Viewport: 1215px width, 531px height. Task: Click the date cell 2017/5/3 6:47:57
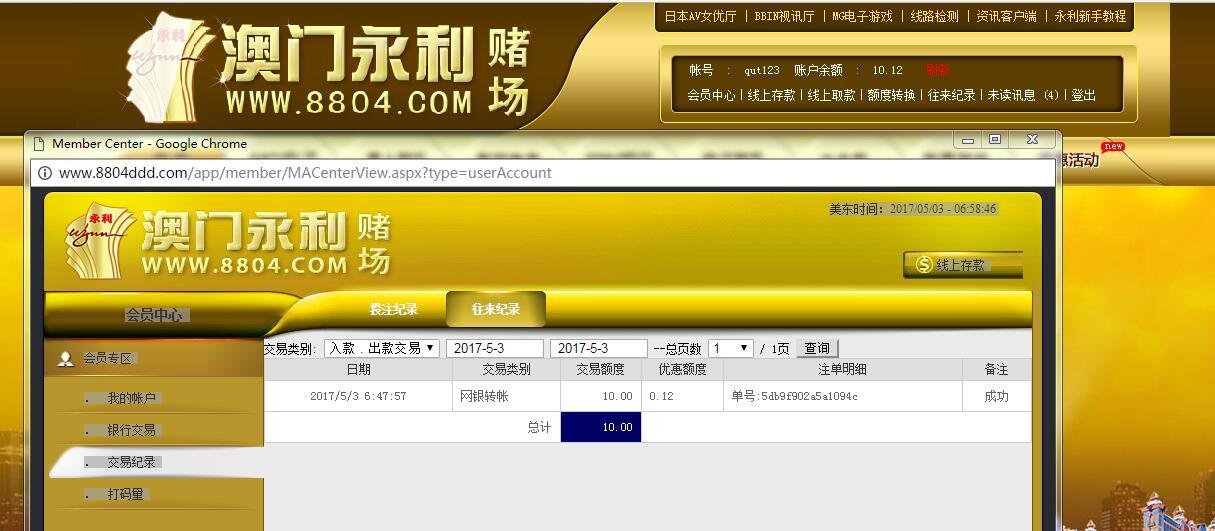click(358, 396)
